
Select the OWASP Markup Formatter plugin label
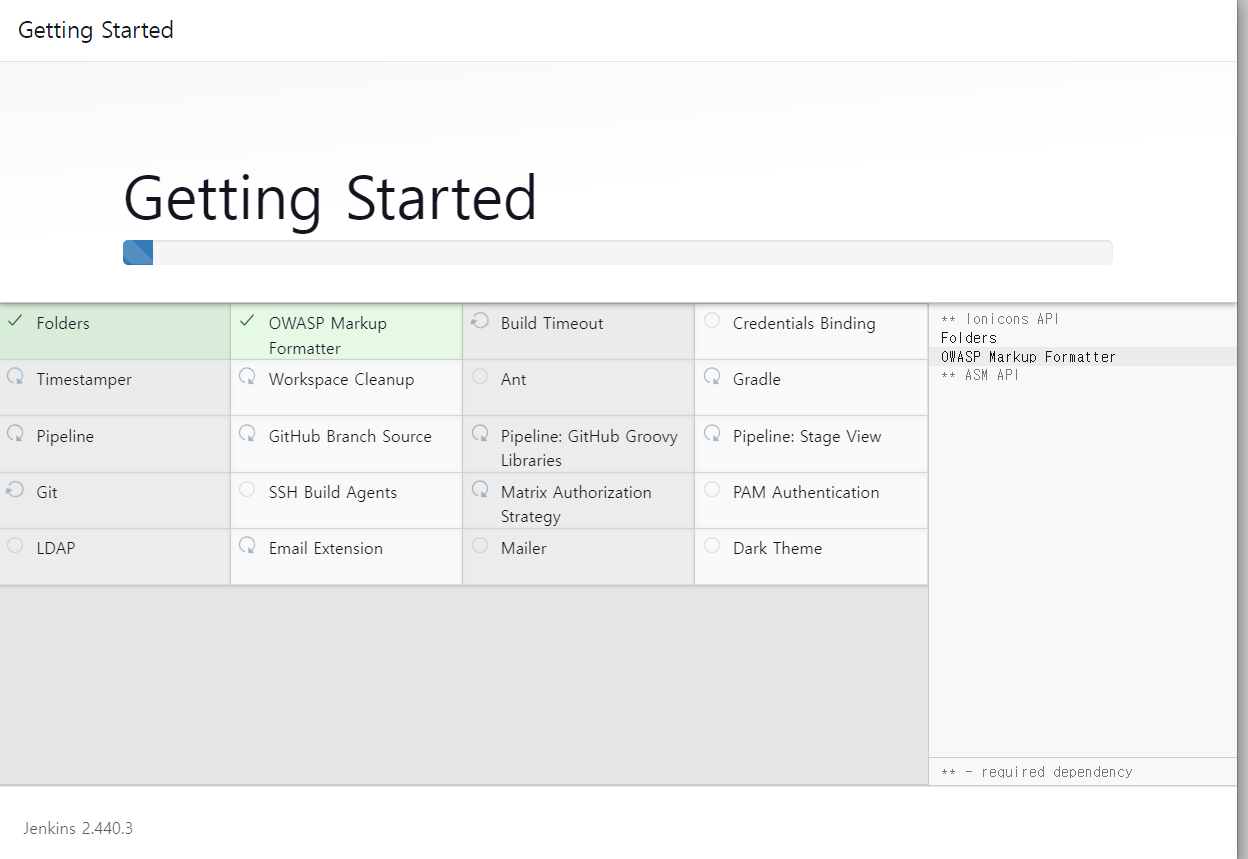[x=327, y=336]
